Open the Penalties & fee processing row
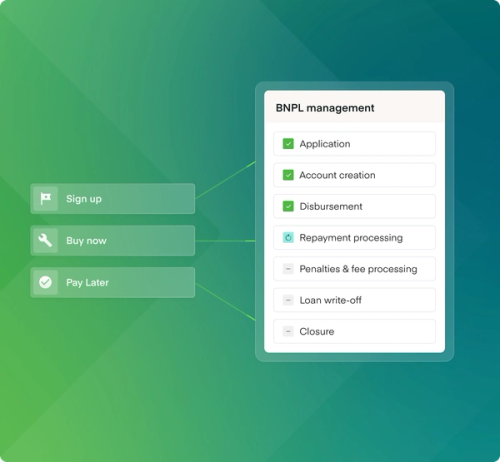Viewport: 500px width, 462px height. point(354,269)
